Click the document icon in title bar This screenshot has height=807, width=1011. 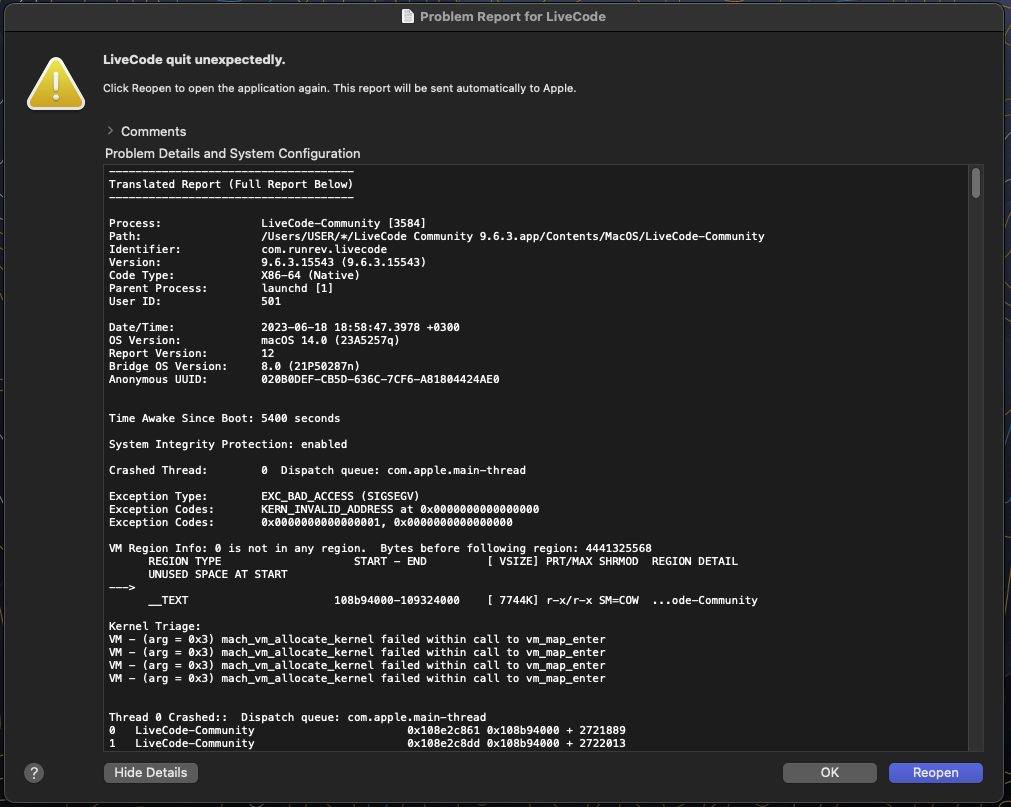pos(407,16)
